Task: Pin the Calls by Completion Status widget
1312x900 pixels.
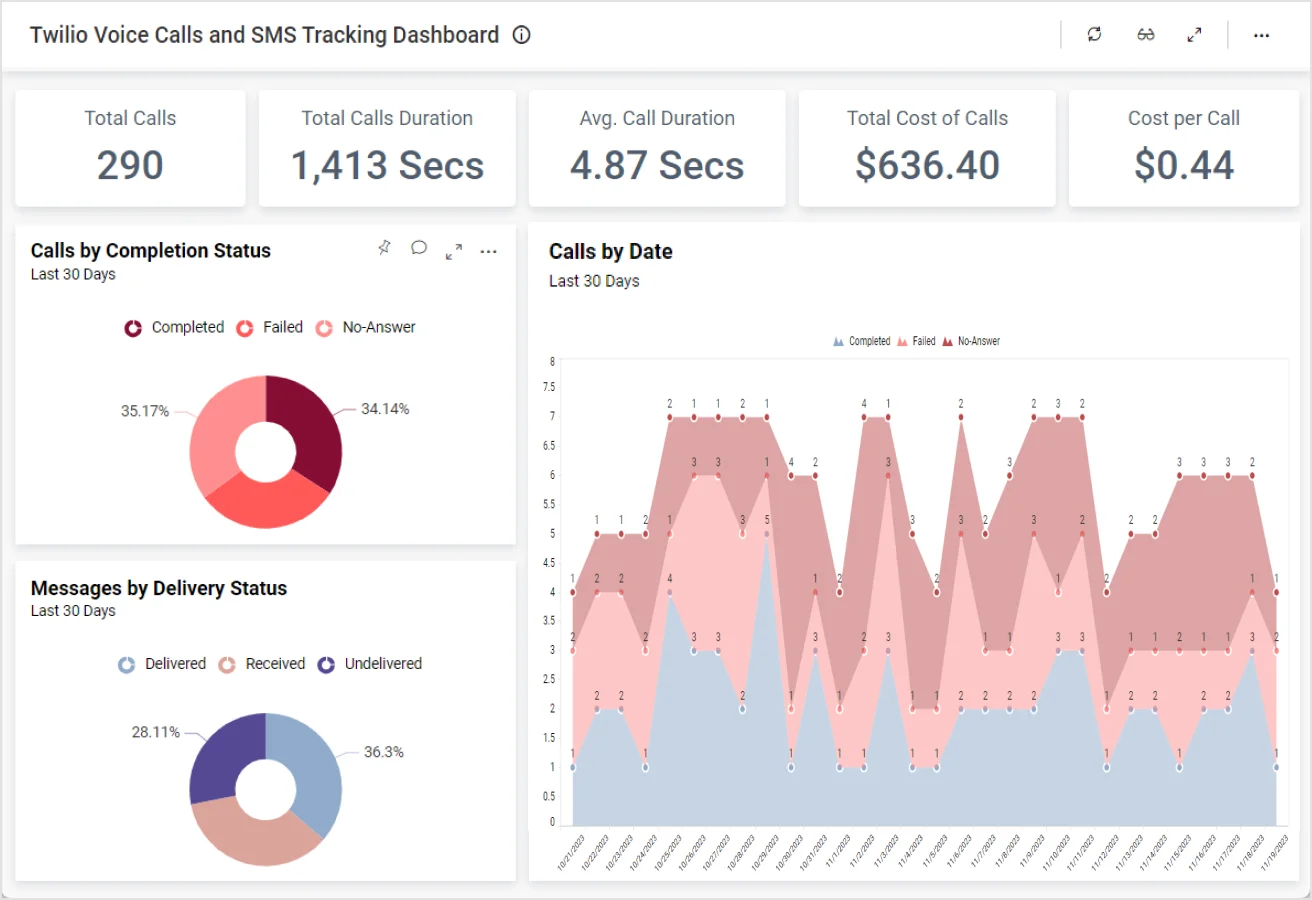Action: [x=384, y=249]
